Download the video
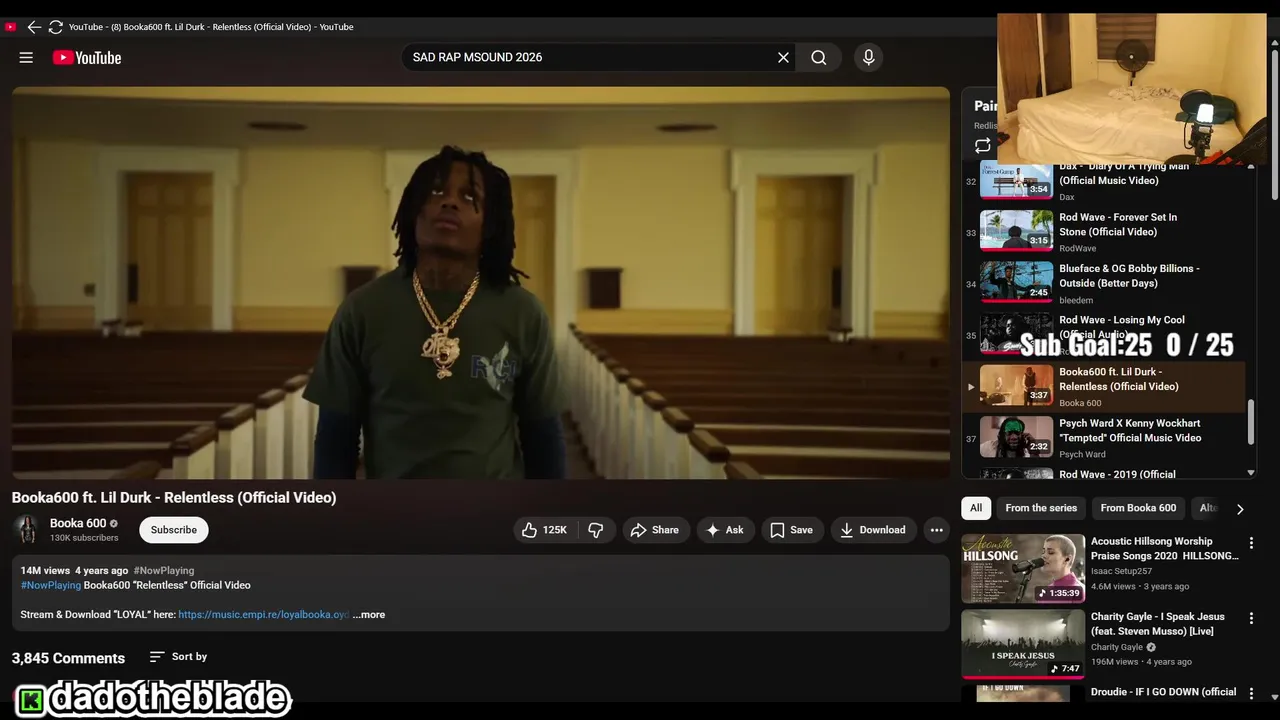 [872, 530]
